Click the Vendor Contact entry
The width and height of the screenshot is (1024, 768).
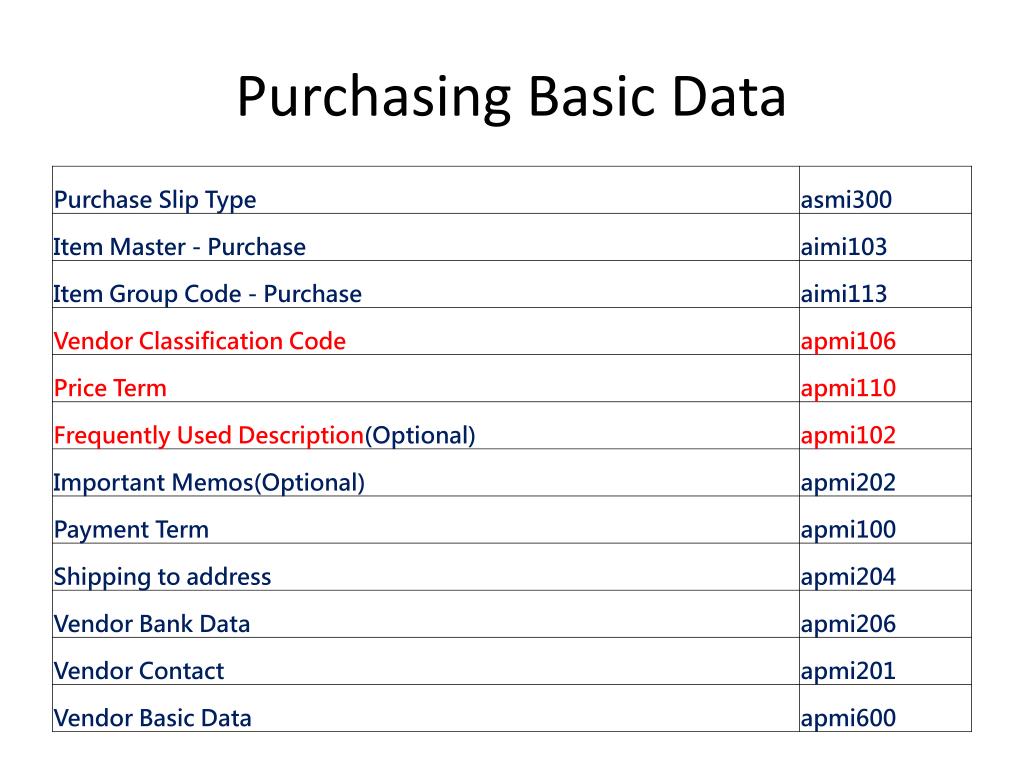click(139, 671)
